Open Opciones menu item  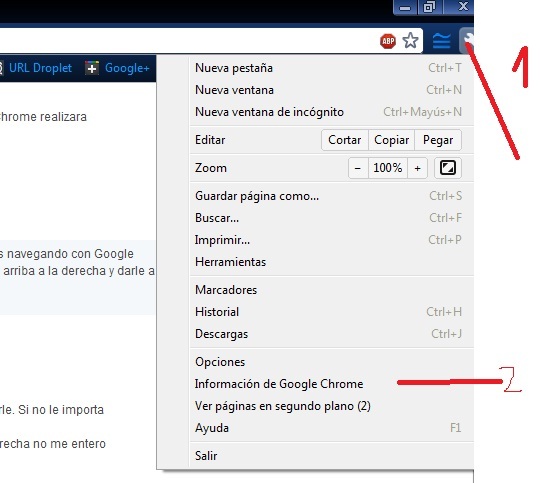[x=332, y=362]
